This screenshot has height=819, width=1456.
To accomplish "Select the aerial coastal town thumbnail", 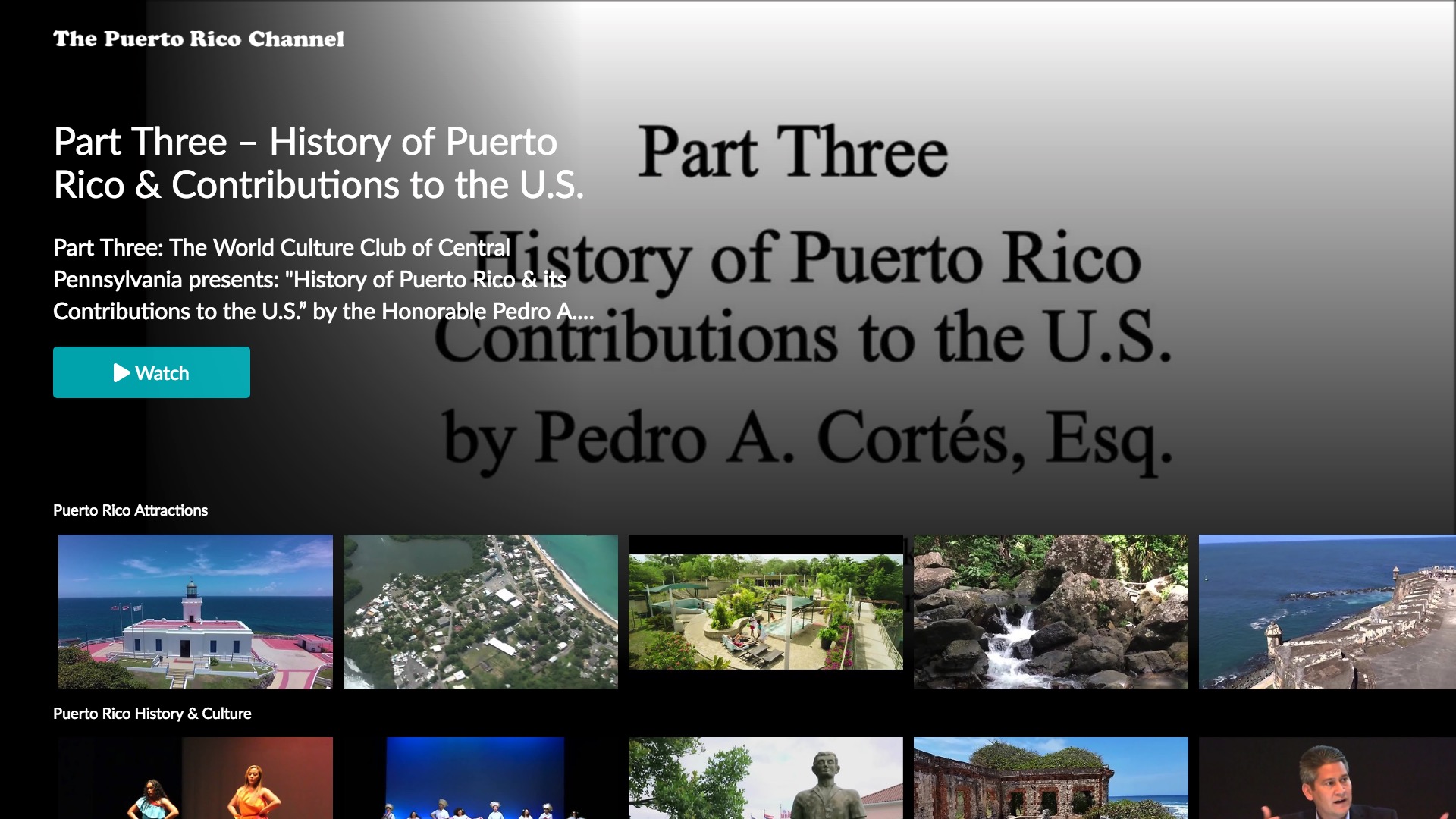I will click(x=481, y=612).
